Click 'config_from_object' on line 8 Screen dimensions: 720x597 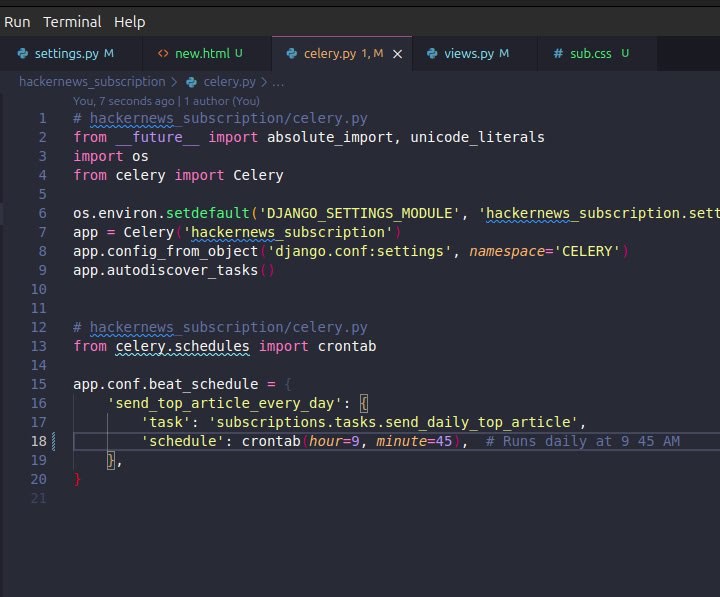pyautogui.click(x=182, y=251)
